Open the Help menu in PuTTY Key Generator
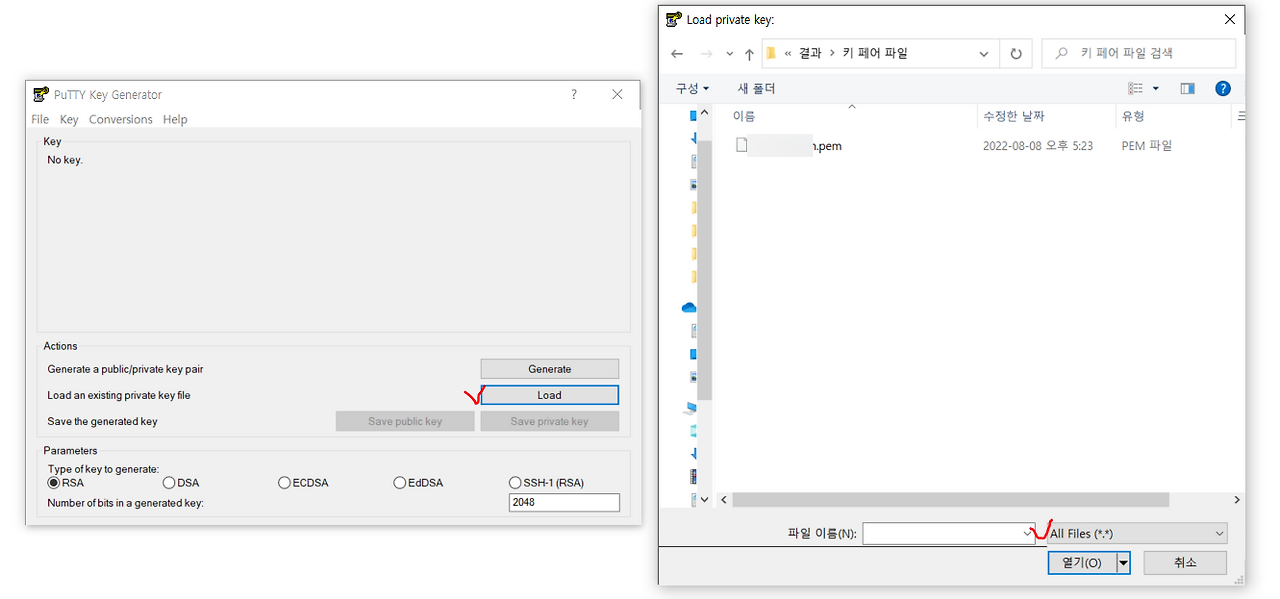 [x=175, y=119]
